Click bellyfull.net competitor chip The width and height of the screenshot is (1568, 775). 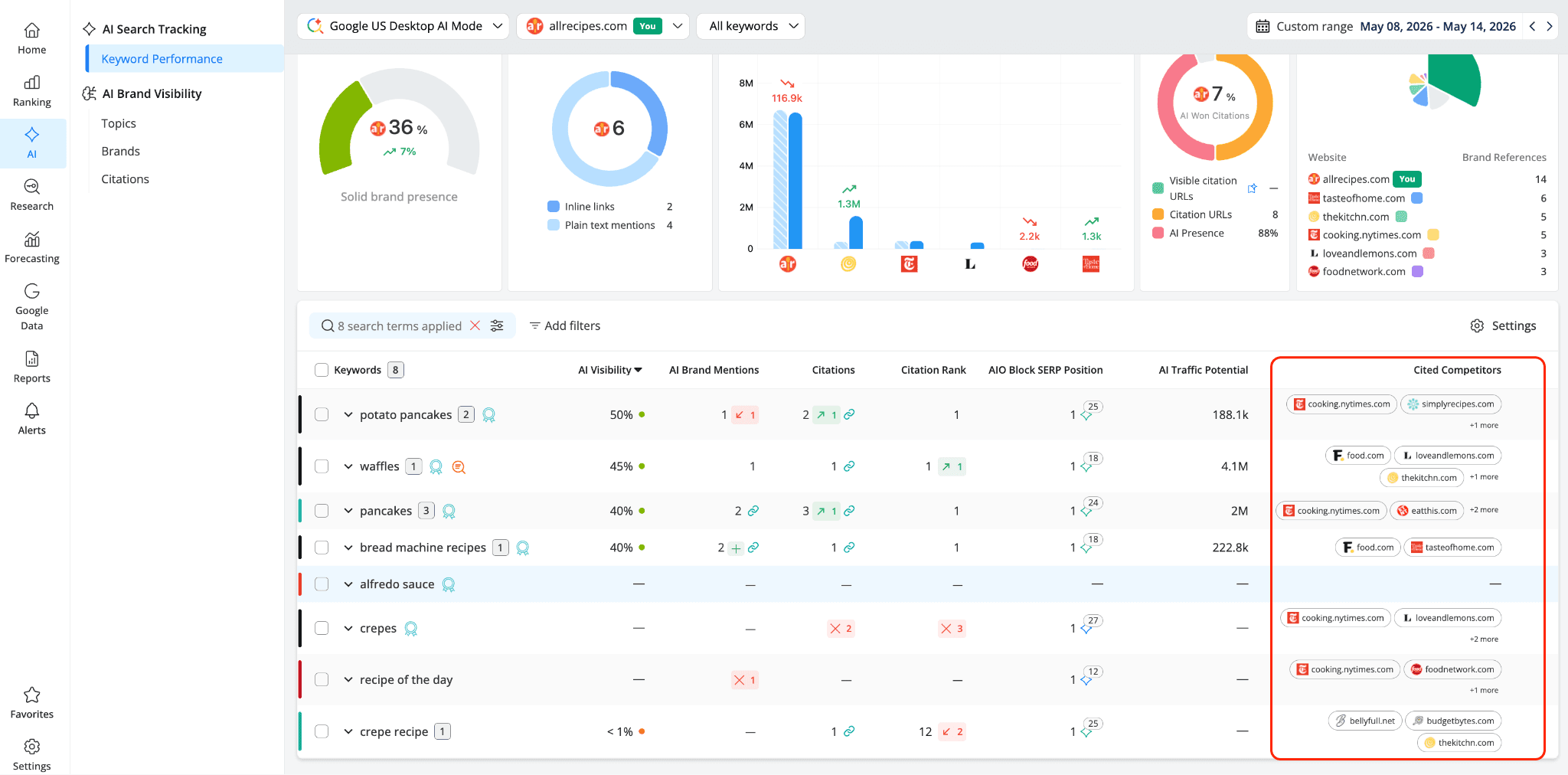click(1365, 721)
